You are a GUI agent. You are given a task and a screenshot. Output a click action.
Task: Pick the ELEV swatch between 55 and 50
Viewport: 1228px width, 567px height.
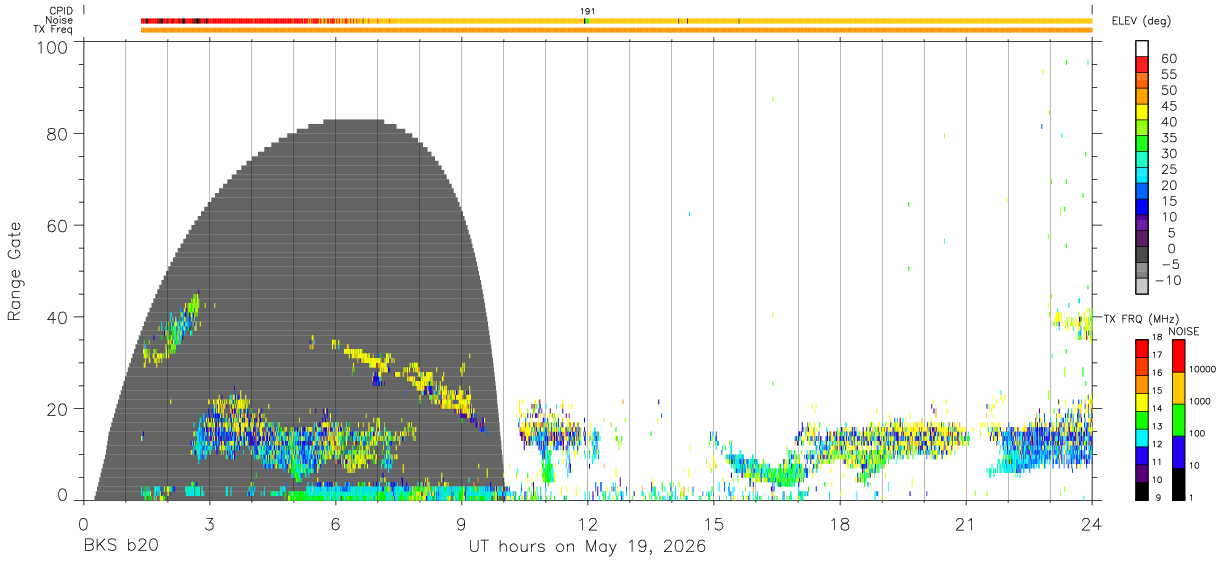pyautogui.click(x=1142, y=81)
